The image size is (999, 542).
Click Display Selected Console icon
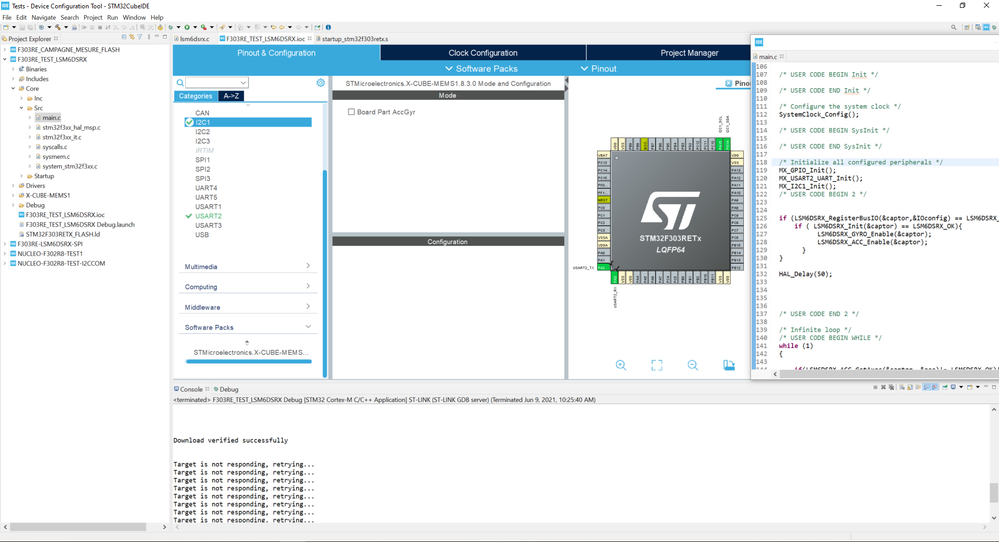[953, 387]
